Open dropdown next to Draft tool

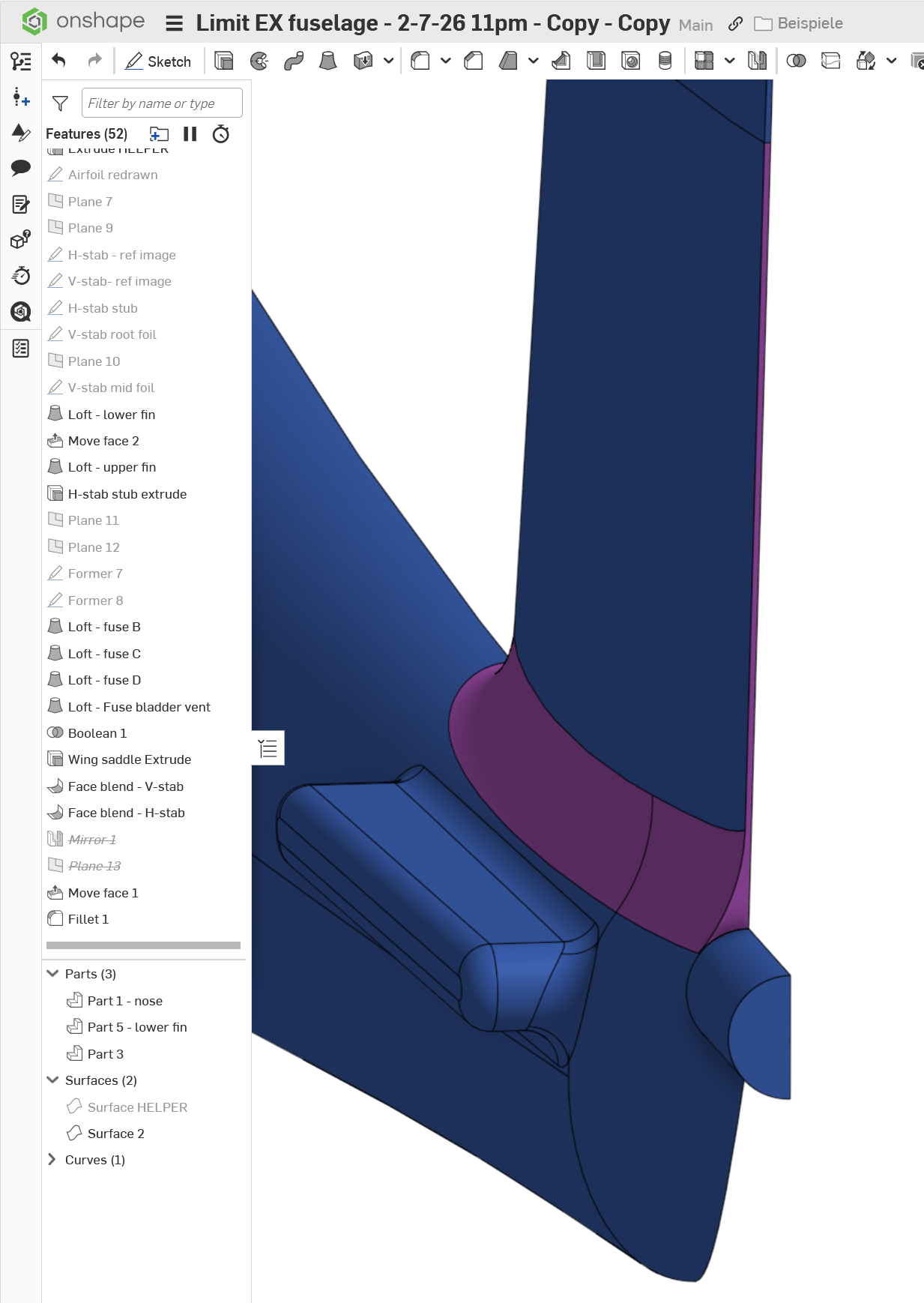[x=533, y=61]
